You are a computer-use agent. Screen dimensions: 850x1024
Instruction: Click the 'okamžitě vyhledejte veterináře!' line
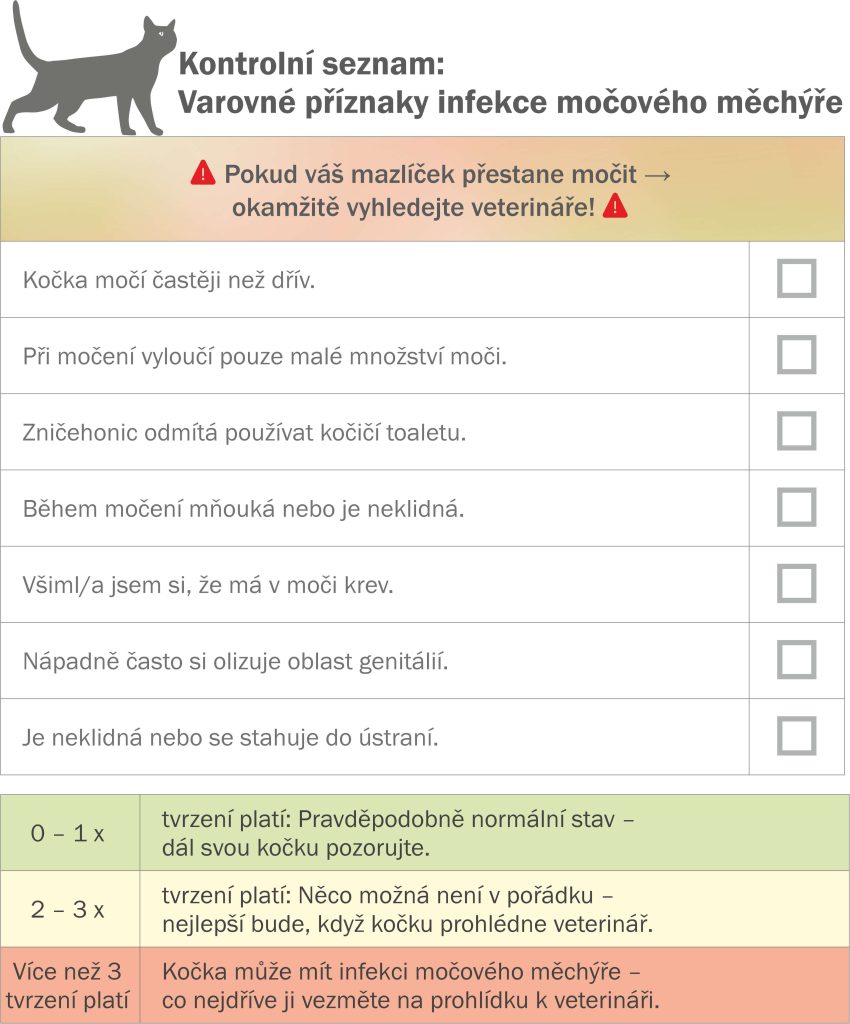[414, 208]
